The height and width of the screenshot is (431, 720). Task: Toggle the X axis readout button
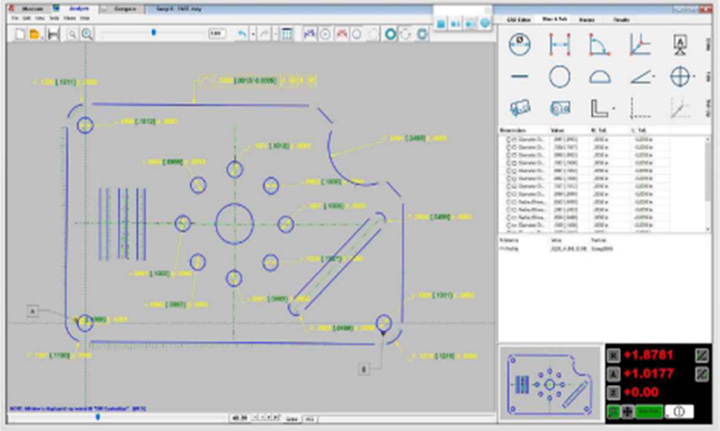click(x=614, y=355)
